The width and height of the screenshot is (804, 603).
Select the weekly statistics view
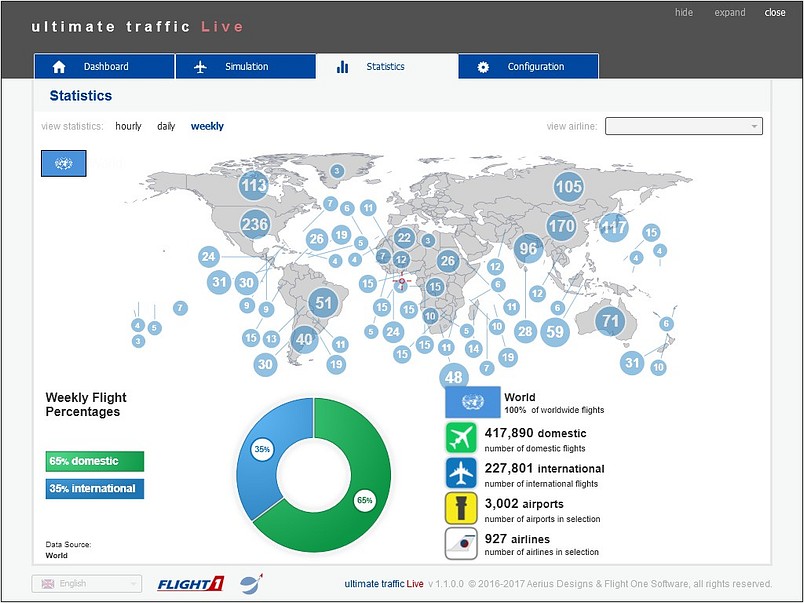coord(207,126)
